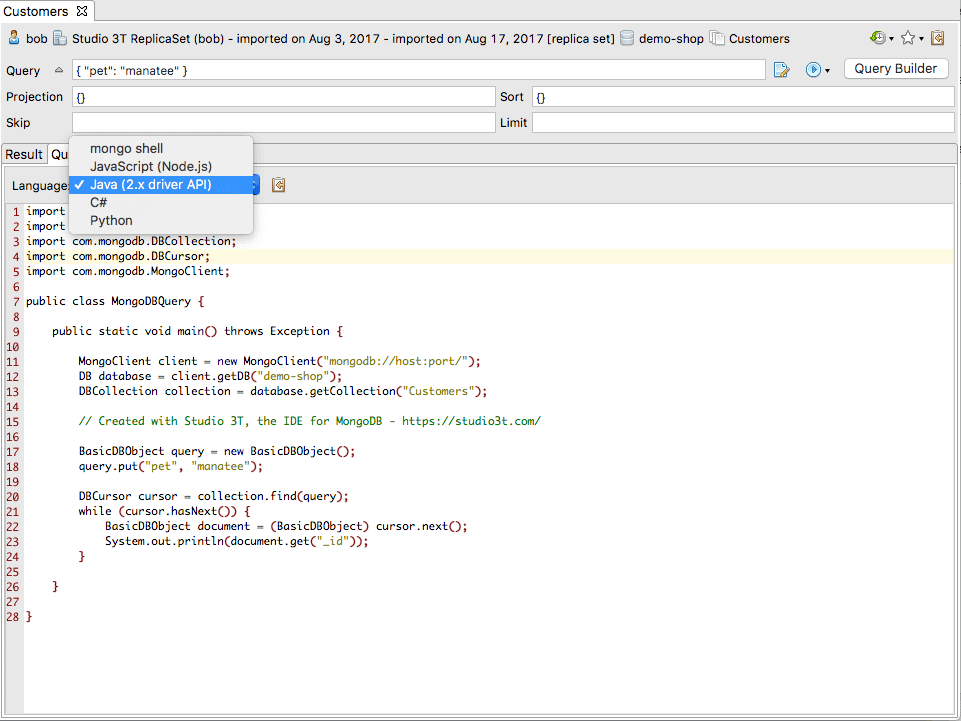
Task: Open the run query options arrow
Action: (828, 71)
